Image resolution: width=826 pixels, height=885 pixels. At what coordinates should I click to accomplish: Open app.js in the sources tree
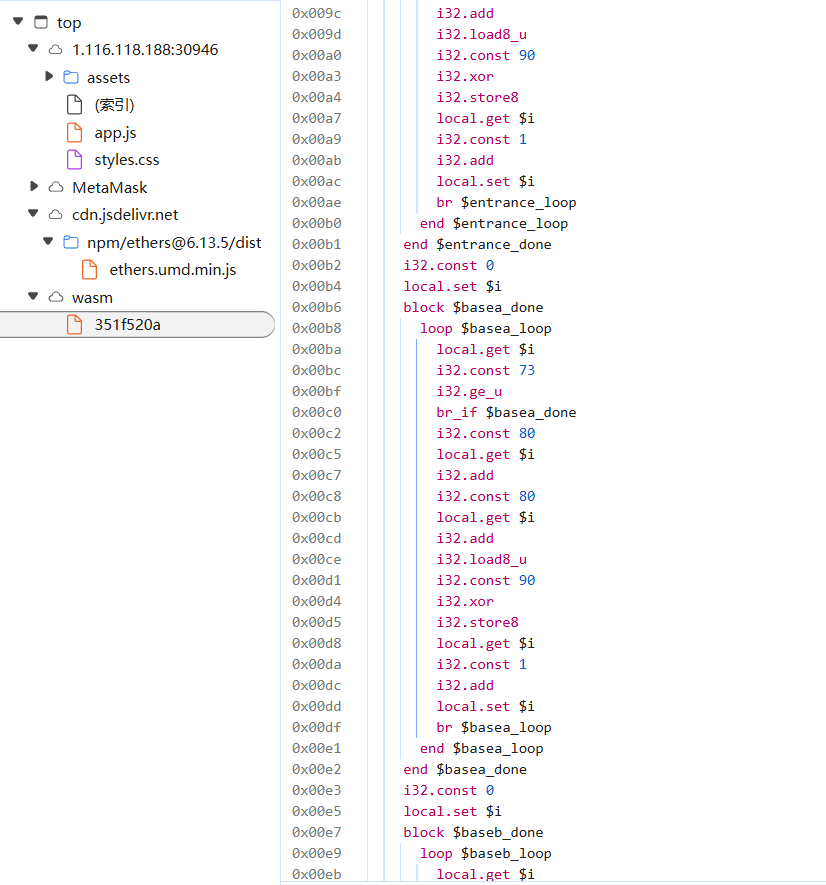(x=115, y=133)
